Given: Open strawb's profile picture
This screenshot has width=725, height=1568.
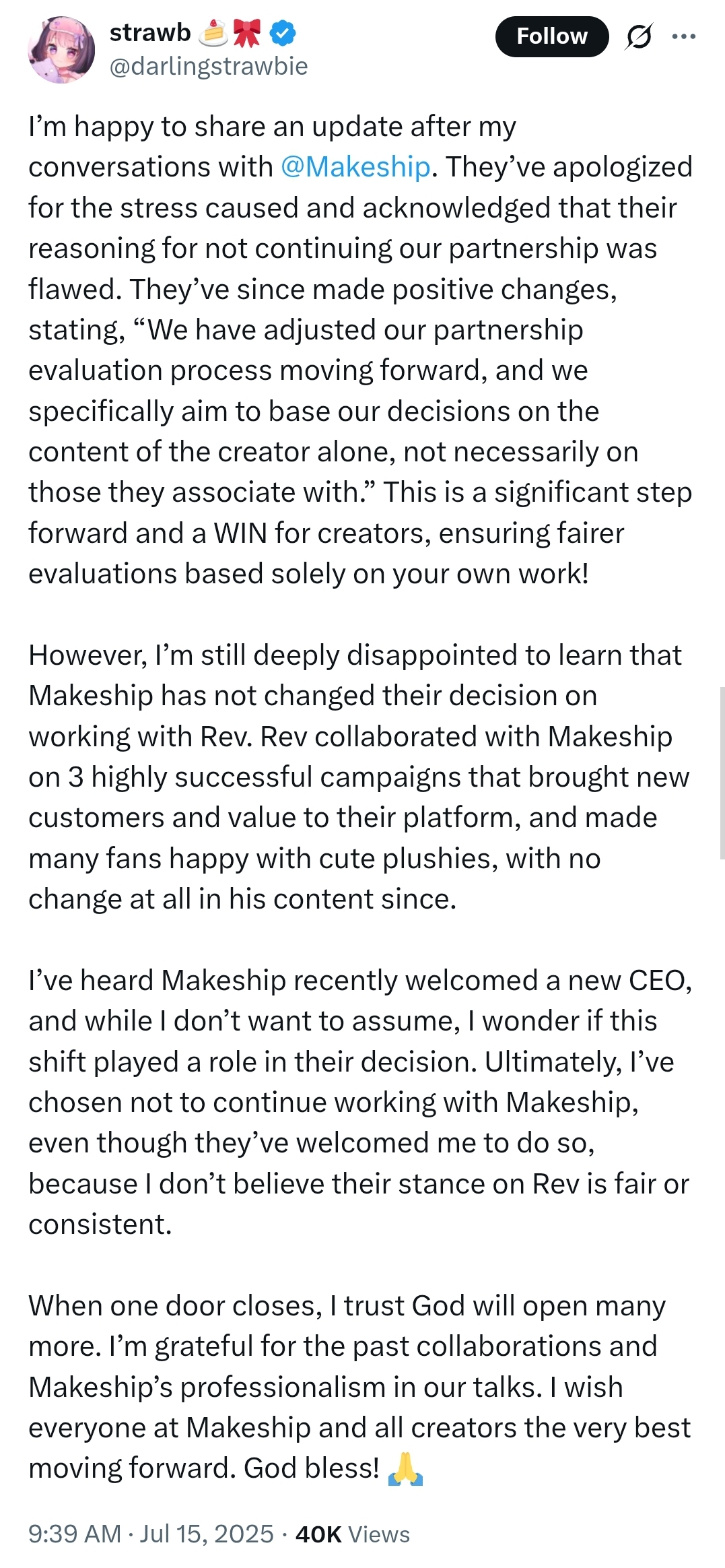Looking at the screenshot, I should pyautogui.click(x=61, y=51).
